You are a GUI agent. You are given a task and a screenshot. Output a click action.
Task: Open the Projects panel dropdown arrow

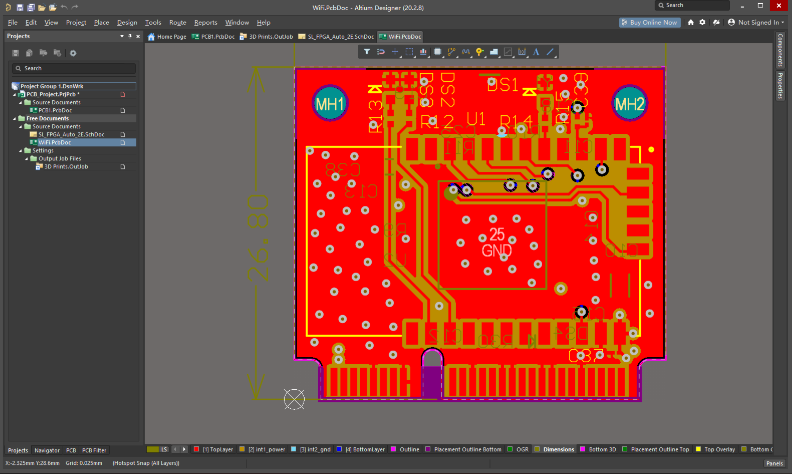pos(122,36)
